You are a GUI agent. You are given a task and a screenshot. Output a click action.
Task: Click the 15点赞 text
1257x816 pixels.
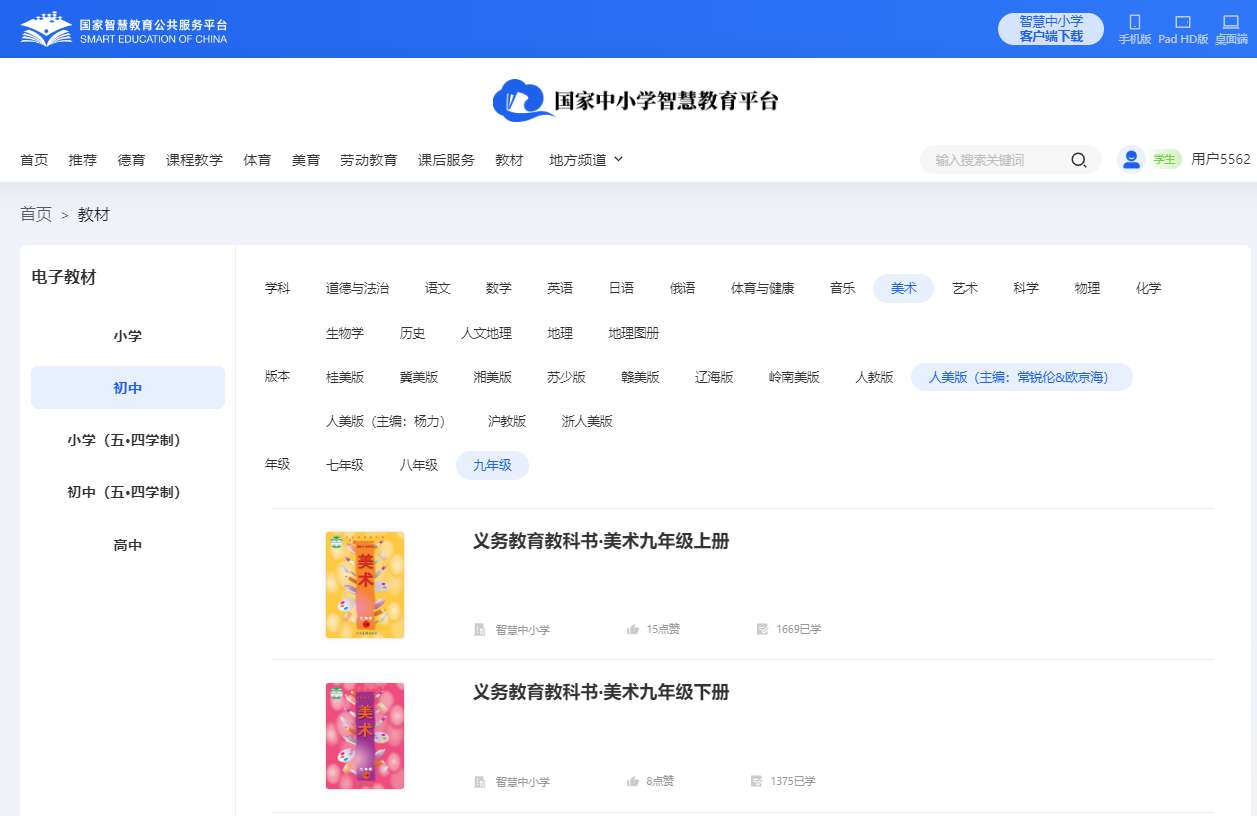[x=663, y=629]
